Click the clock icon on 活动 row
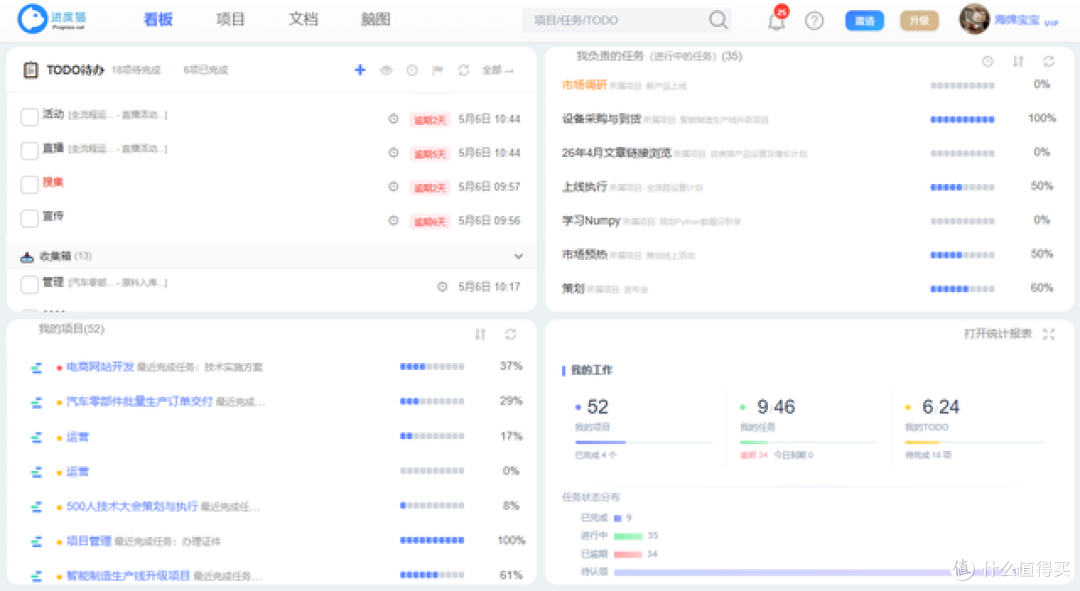The image size is (1080, 591). point(393,118)
